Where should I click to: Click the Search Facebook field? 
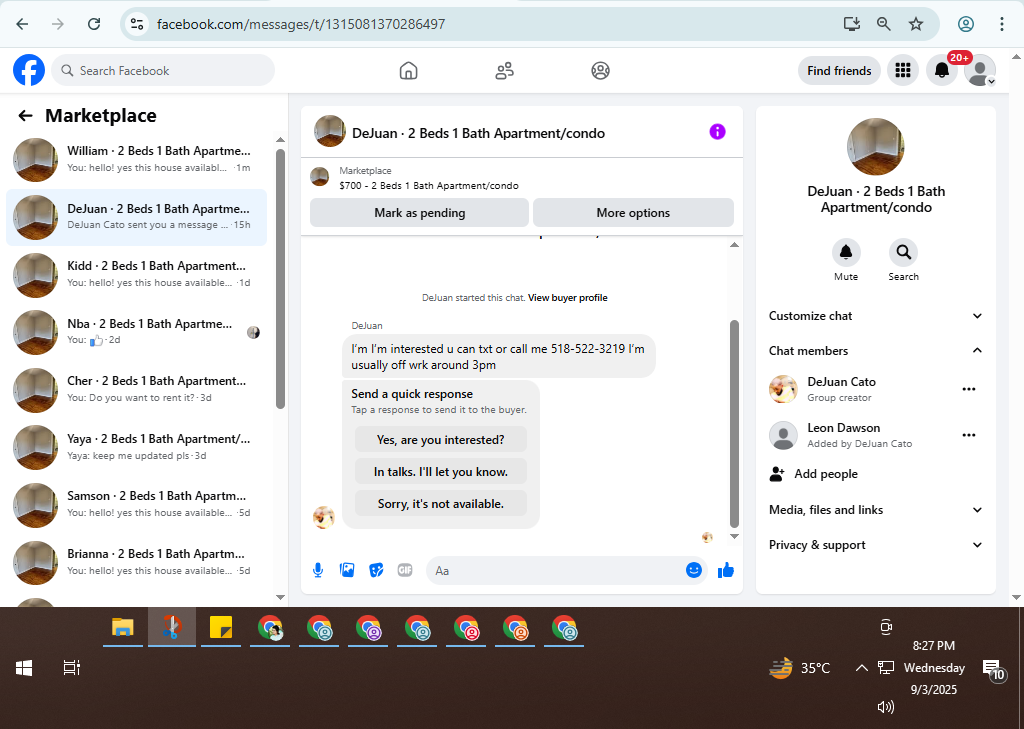163,71
